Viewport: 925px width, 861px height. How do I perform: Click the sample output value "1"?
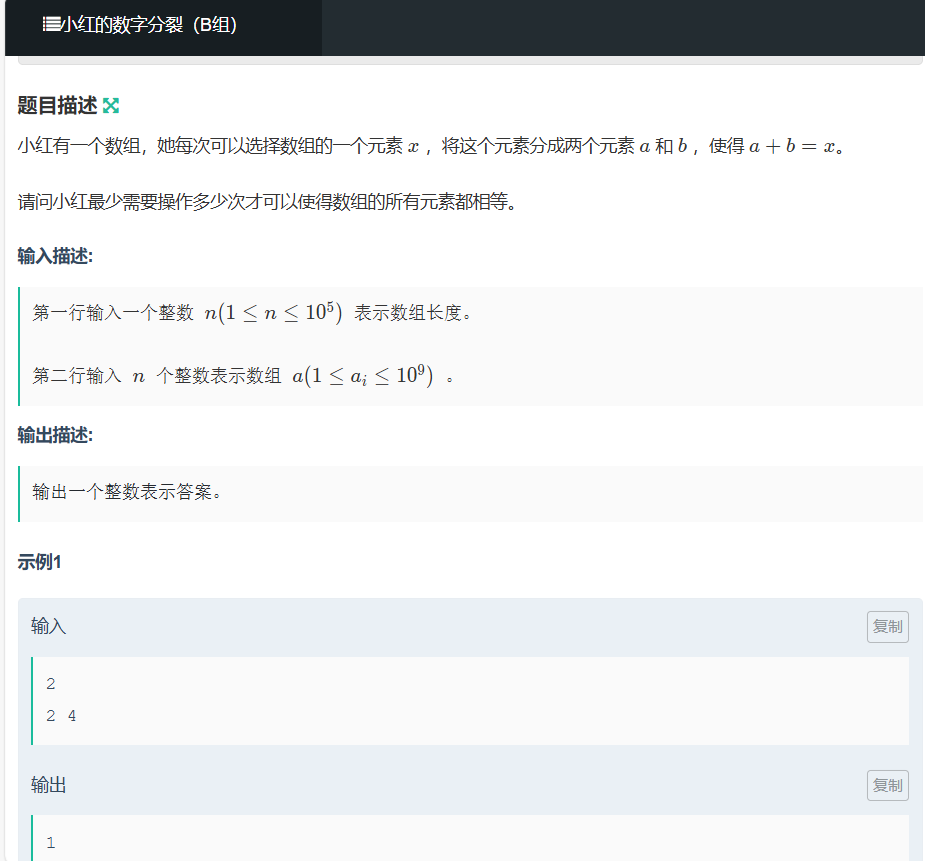[x=51, y=843]
